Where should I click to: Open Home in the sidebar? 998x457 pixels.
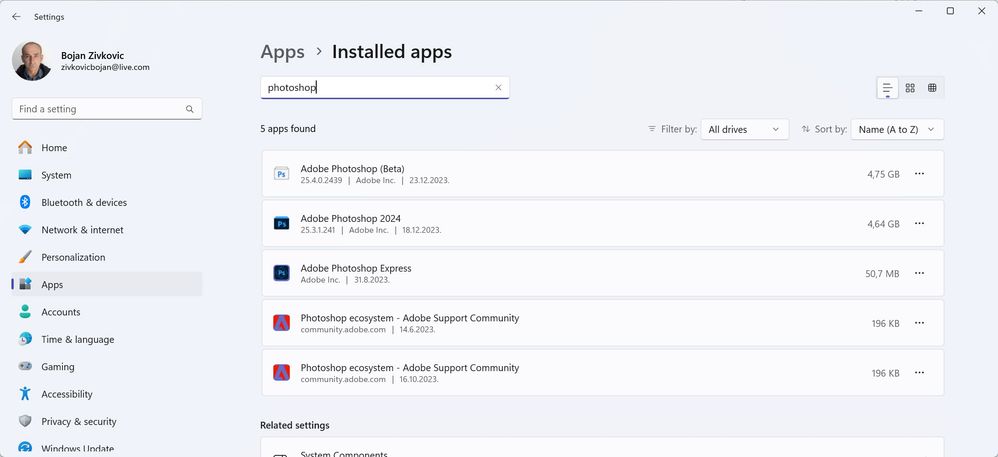(107, 148)
